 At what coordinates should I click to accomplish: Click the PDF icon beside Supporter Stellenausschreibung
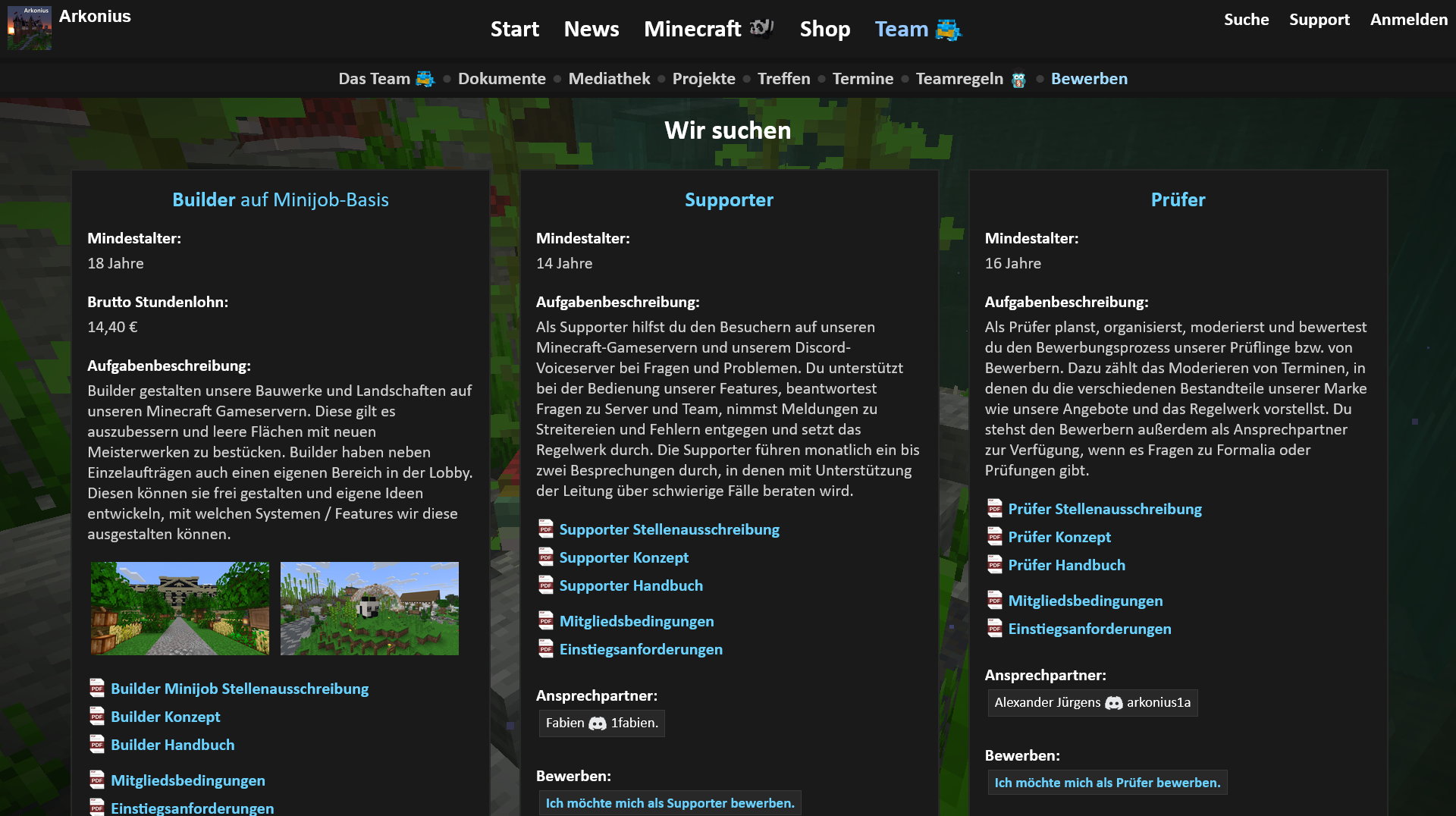pos(546,529)
